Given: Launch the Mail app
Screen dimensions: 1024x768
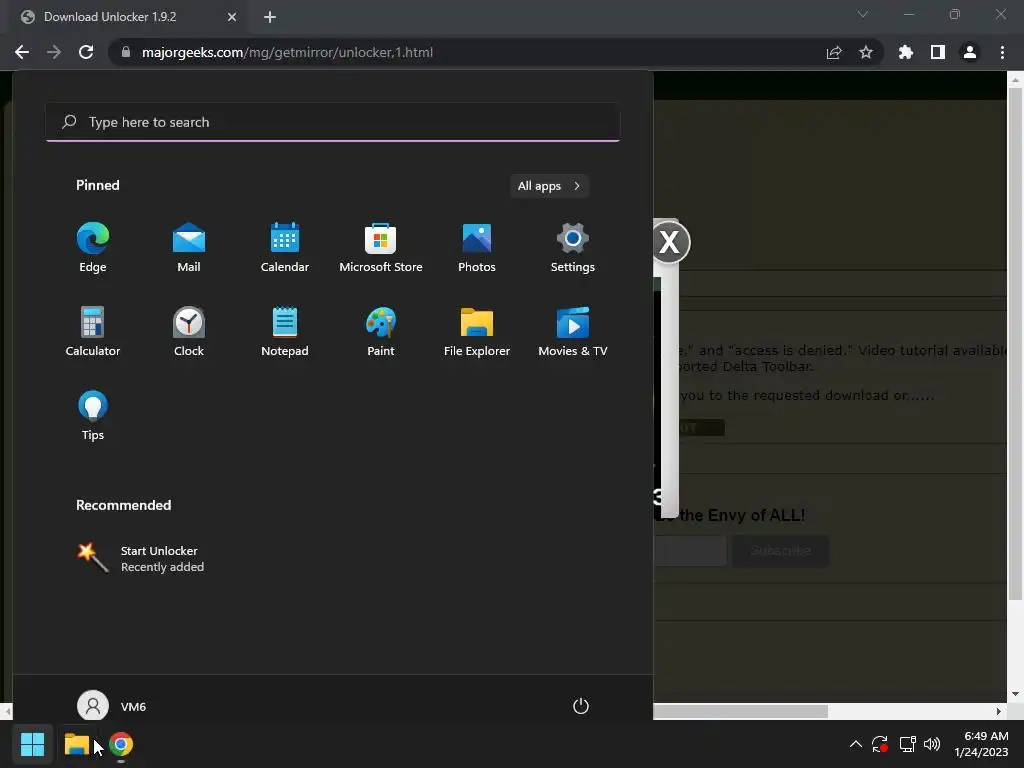Looking at the screenshot, I should pyautogui.click(x=189, y=248).
